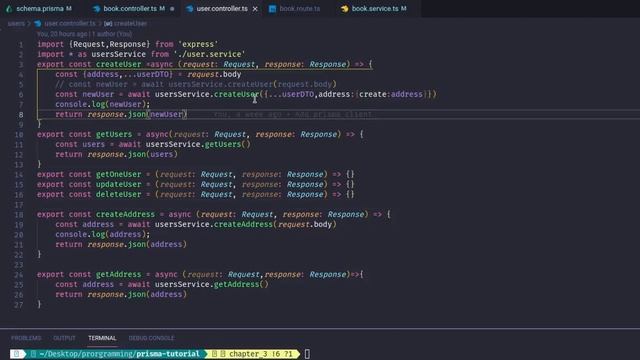The height and width of the screenshot is (360, 640).
Task: Click the TypeScript icon on user.controller.ts tab
Action: click(x=190, y=9)
